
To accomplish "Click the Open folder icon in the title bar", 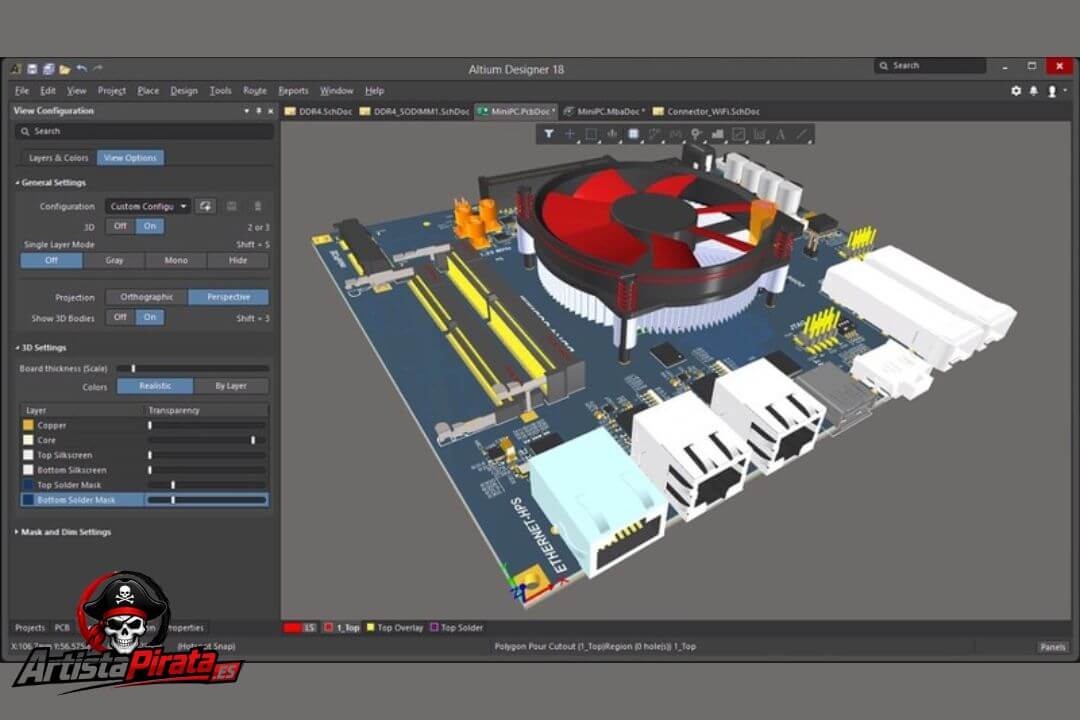I will click(65, 69).
